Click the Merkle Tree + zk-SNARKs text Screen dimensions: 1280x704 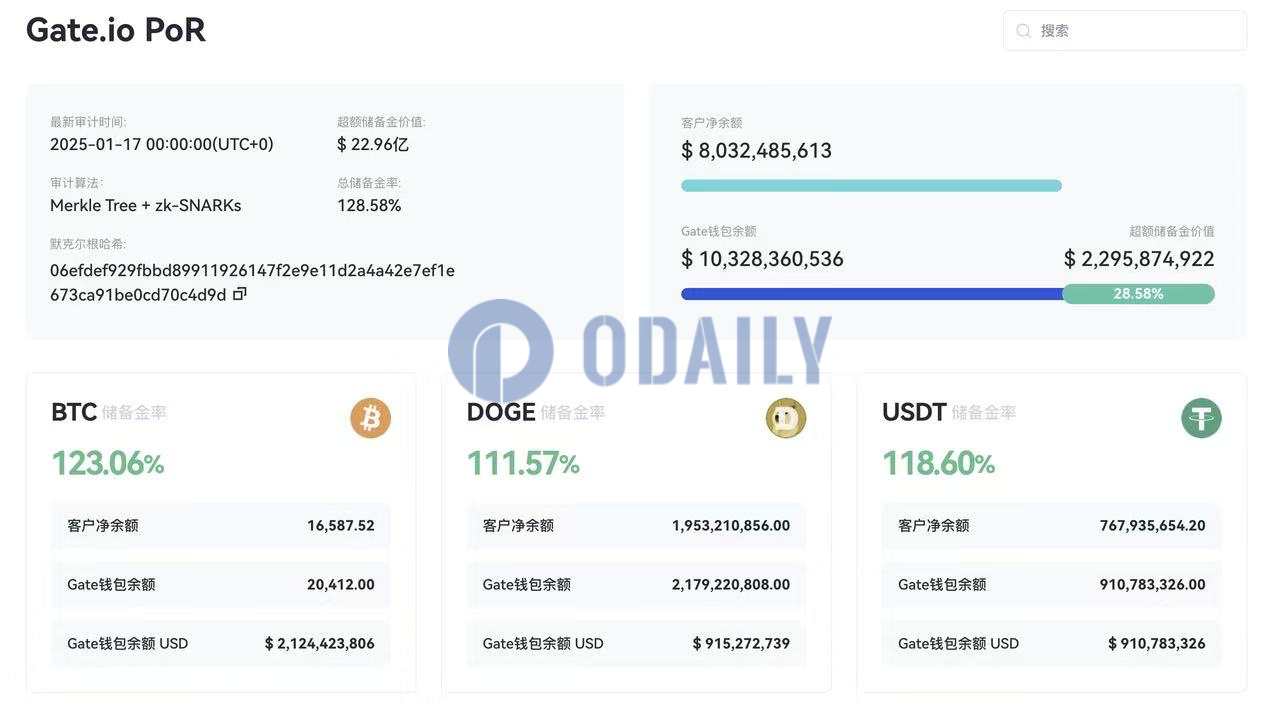coord(146,205)
